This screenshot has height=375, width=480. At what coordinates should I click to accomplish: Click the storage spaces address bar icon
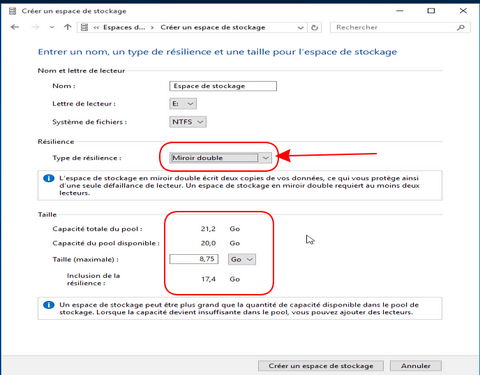click(x=85, y=27)
